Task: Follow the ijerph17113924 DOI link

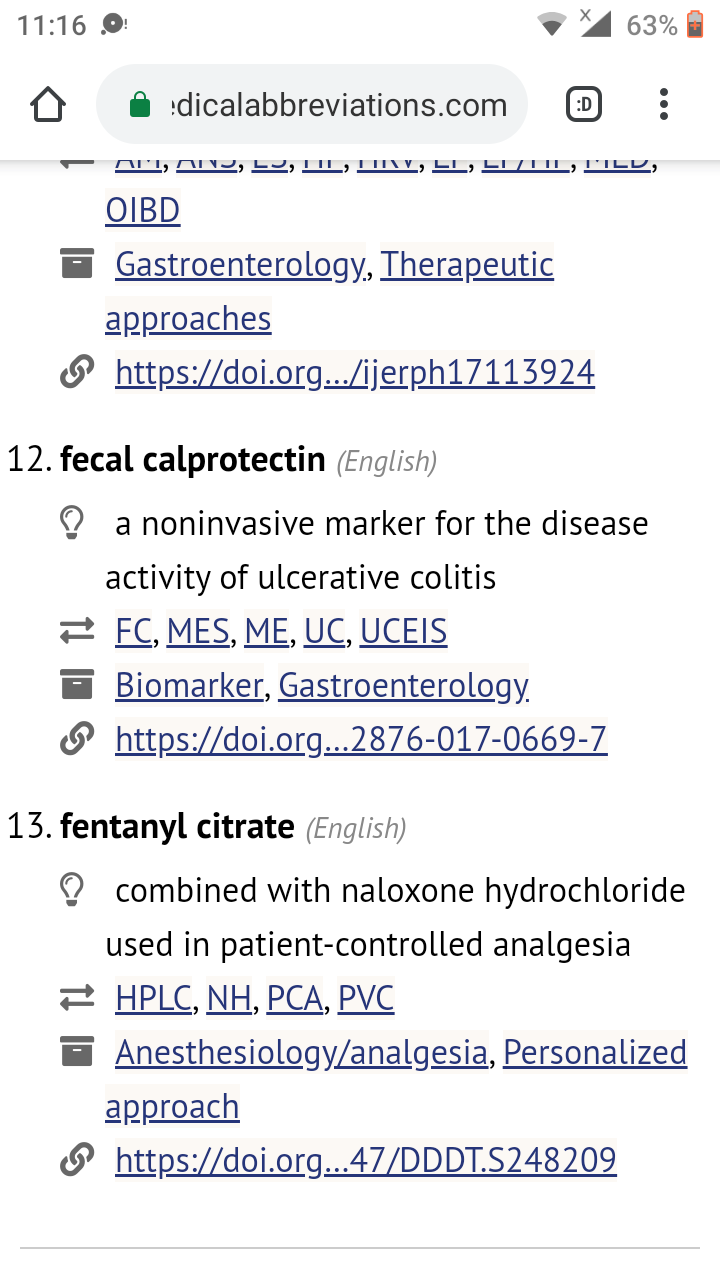Action: tap(355, 372)
